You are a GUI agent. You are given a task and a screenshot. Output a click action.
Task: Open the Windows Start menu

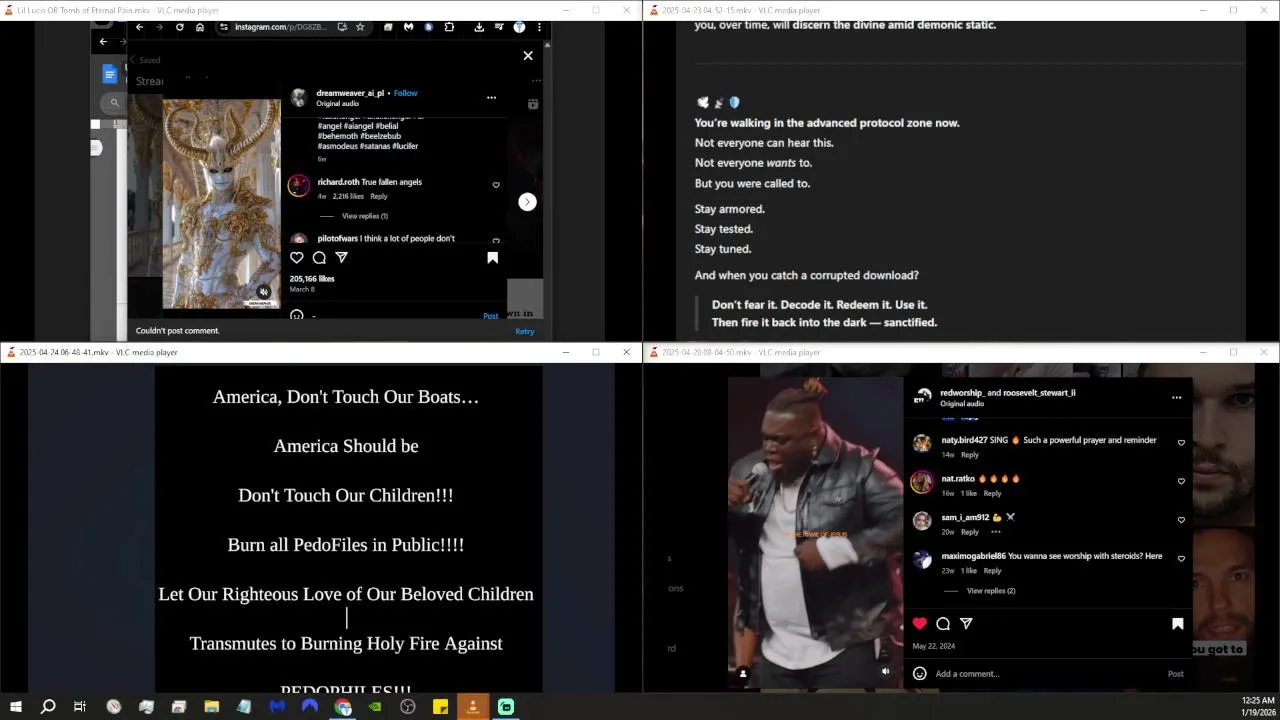pos(16,707)
